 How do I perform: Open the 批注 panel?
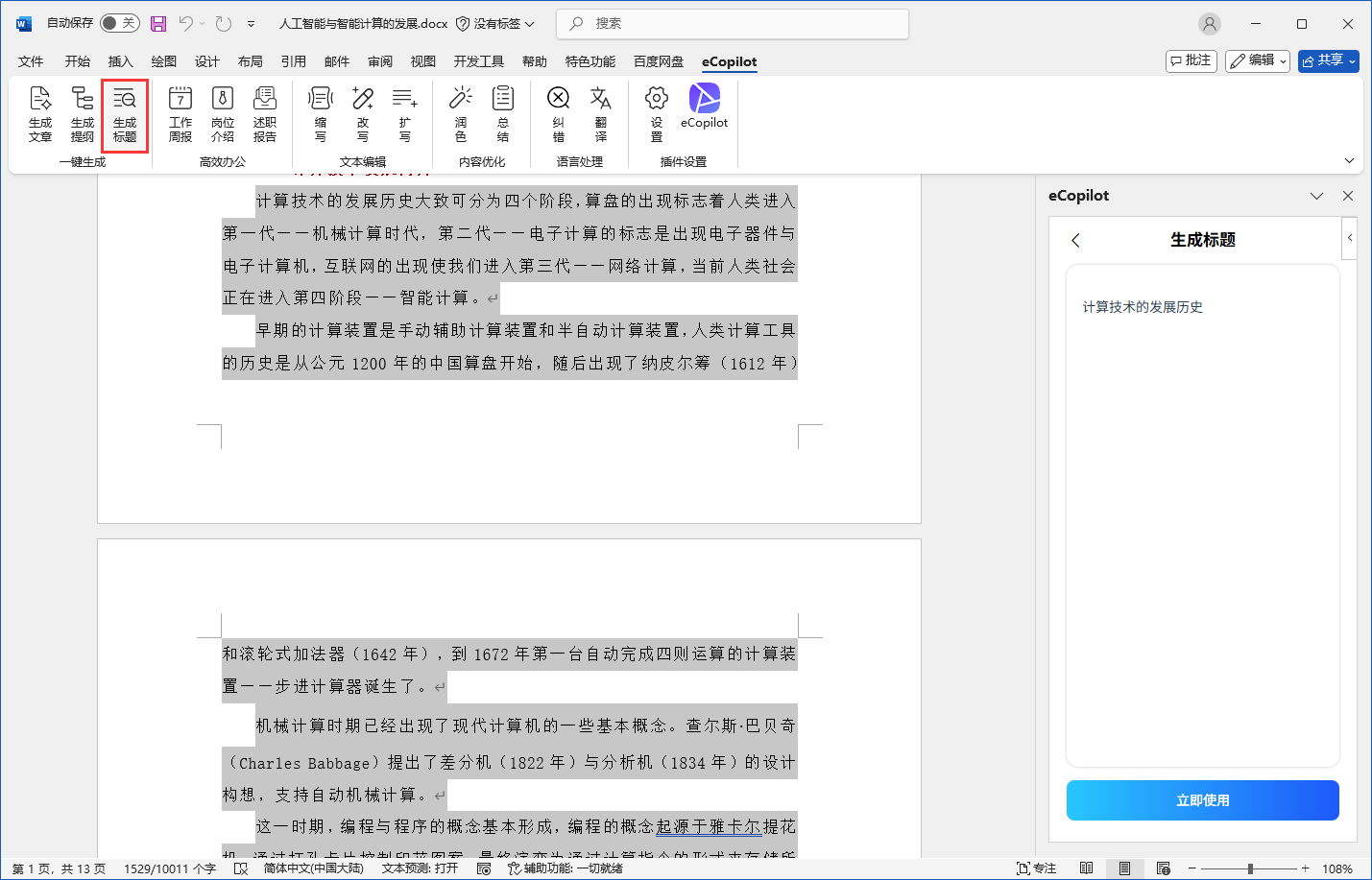click(1191, 59)
